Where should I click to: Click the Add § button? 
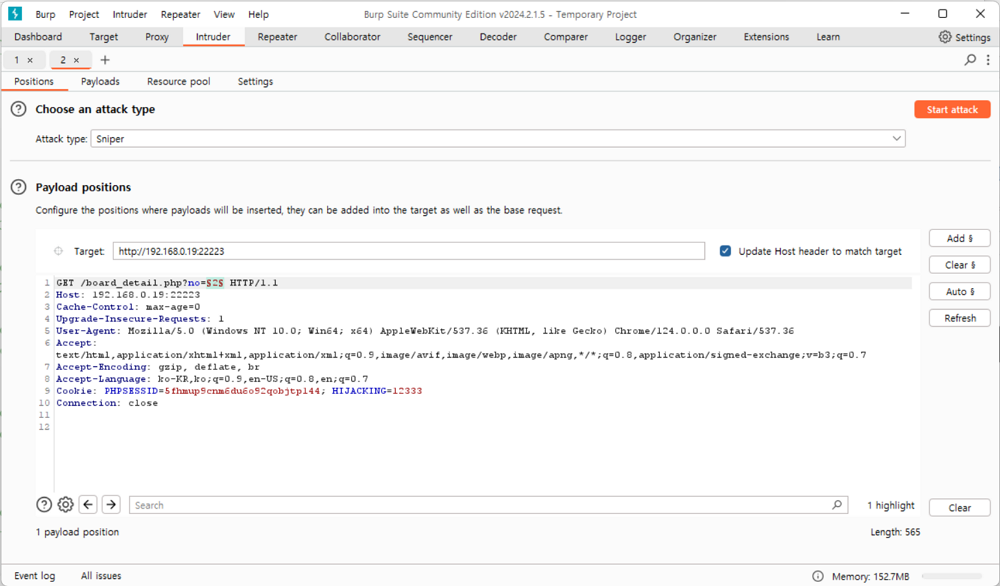click(x=959, y=238)
